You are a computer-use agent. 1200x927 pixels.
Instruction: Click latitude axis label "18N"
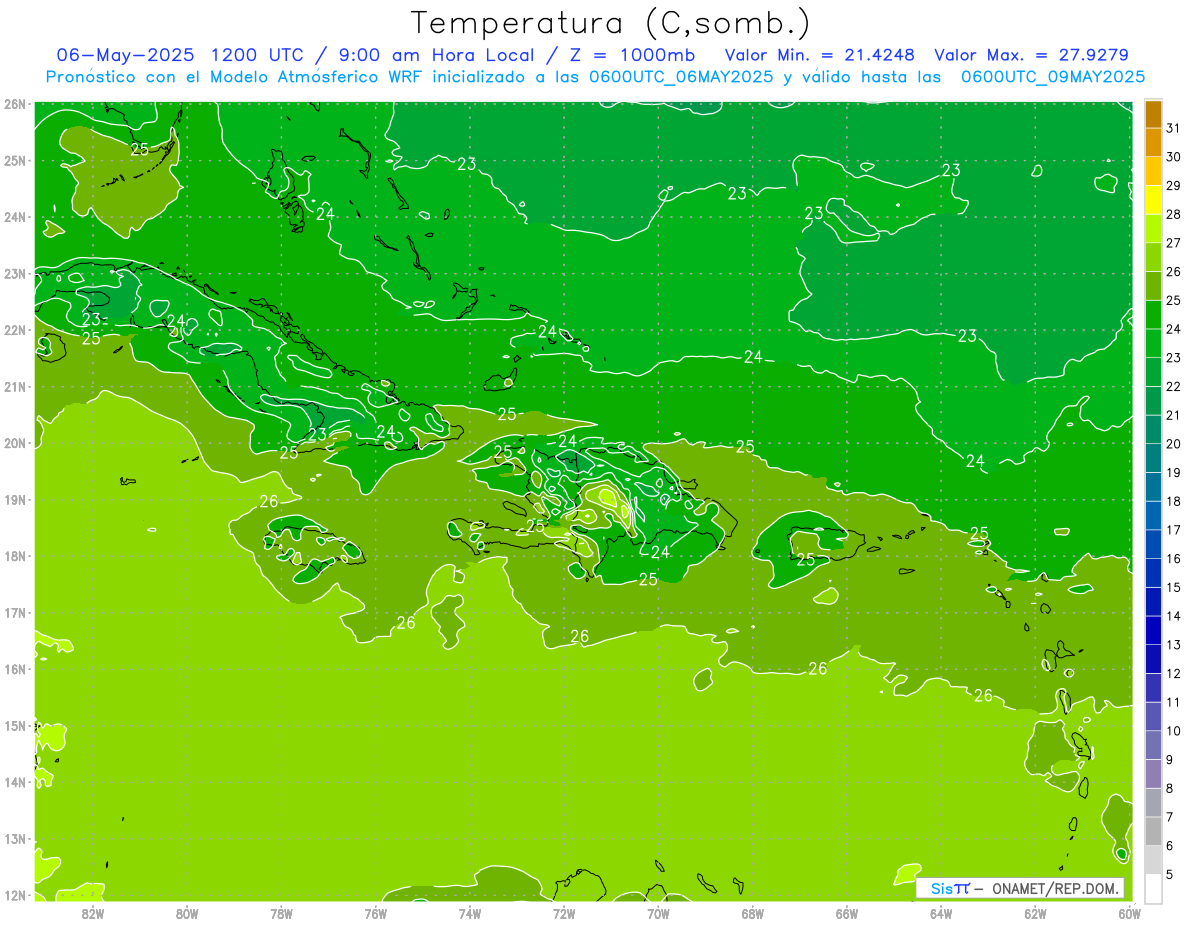(x=15, y=556)
